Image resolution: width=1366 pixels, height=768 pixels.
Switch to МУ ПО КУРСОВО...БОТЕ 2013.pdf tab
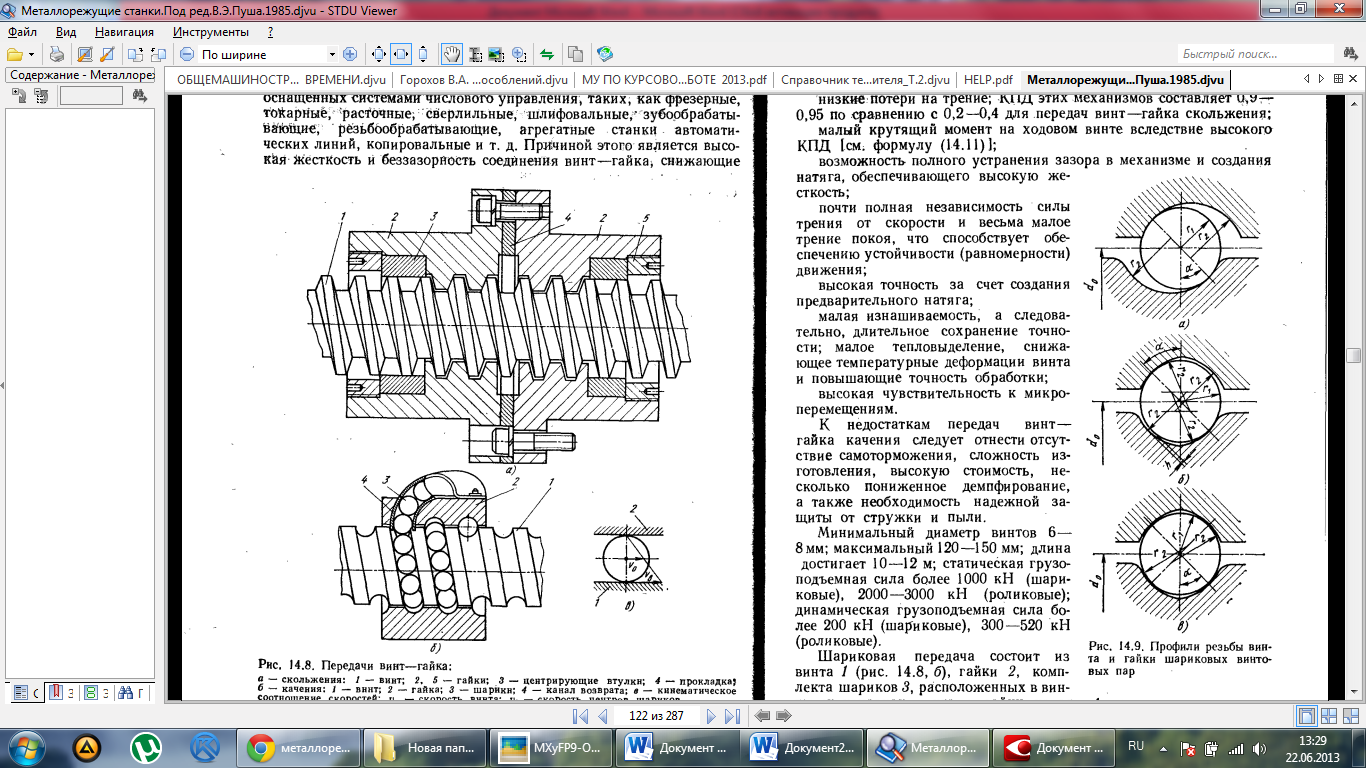click(x=674, y=80)
